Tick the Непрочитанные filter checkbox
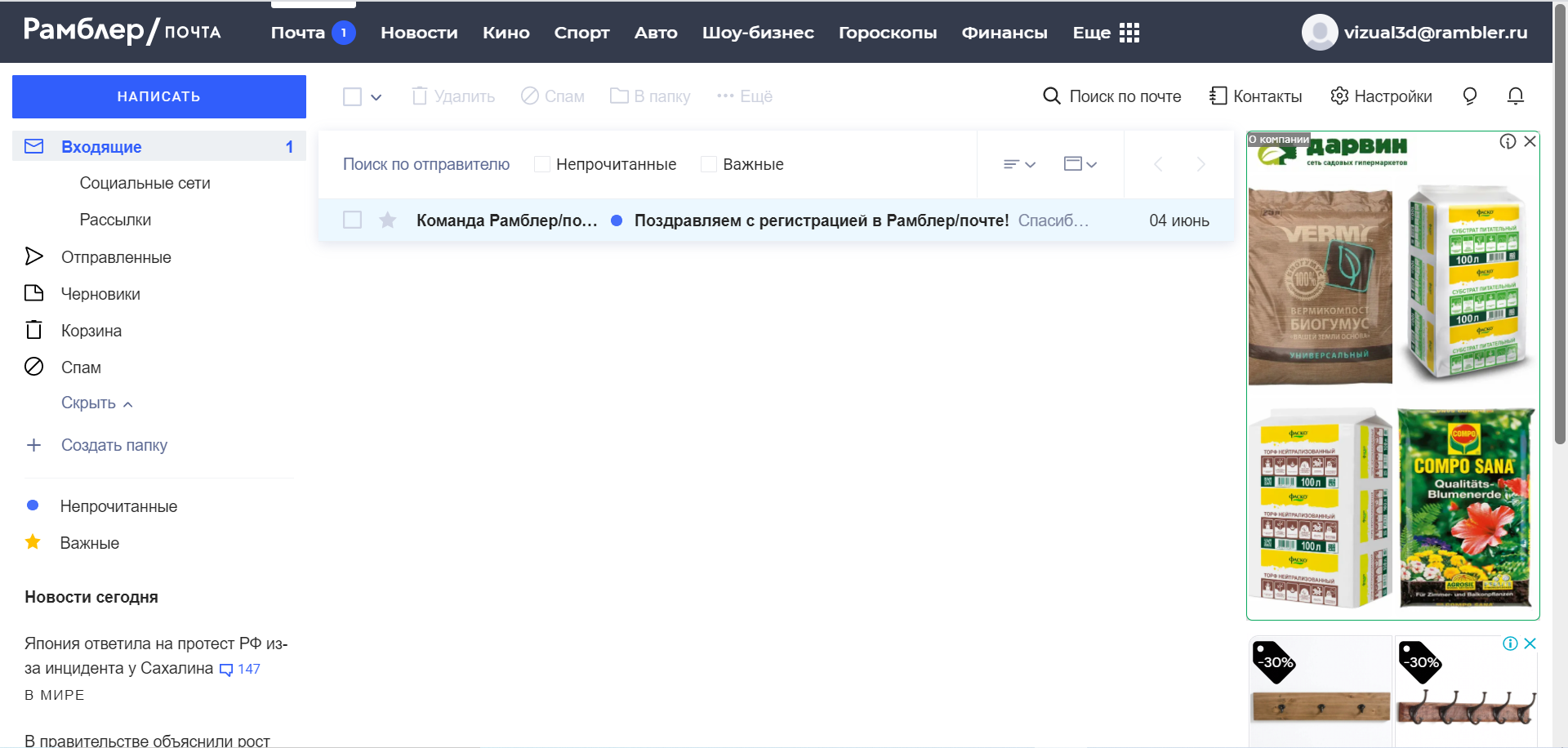 (x=542, y=164)
